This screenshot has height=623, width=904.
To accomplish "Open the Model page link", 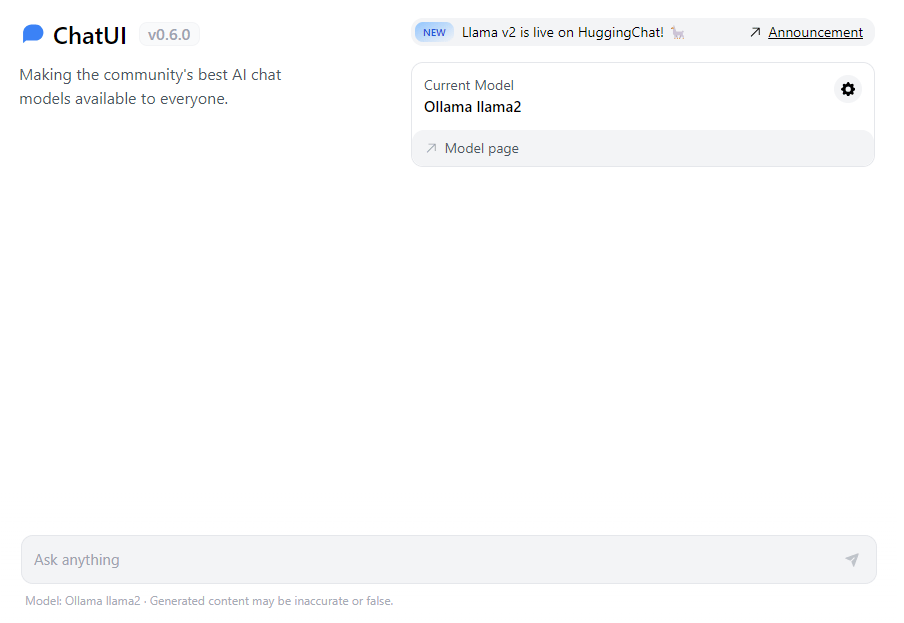I will [481, 149].
